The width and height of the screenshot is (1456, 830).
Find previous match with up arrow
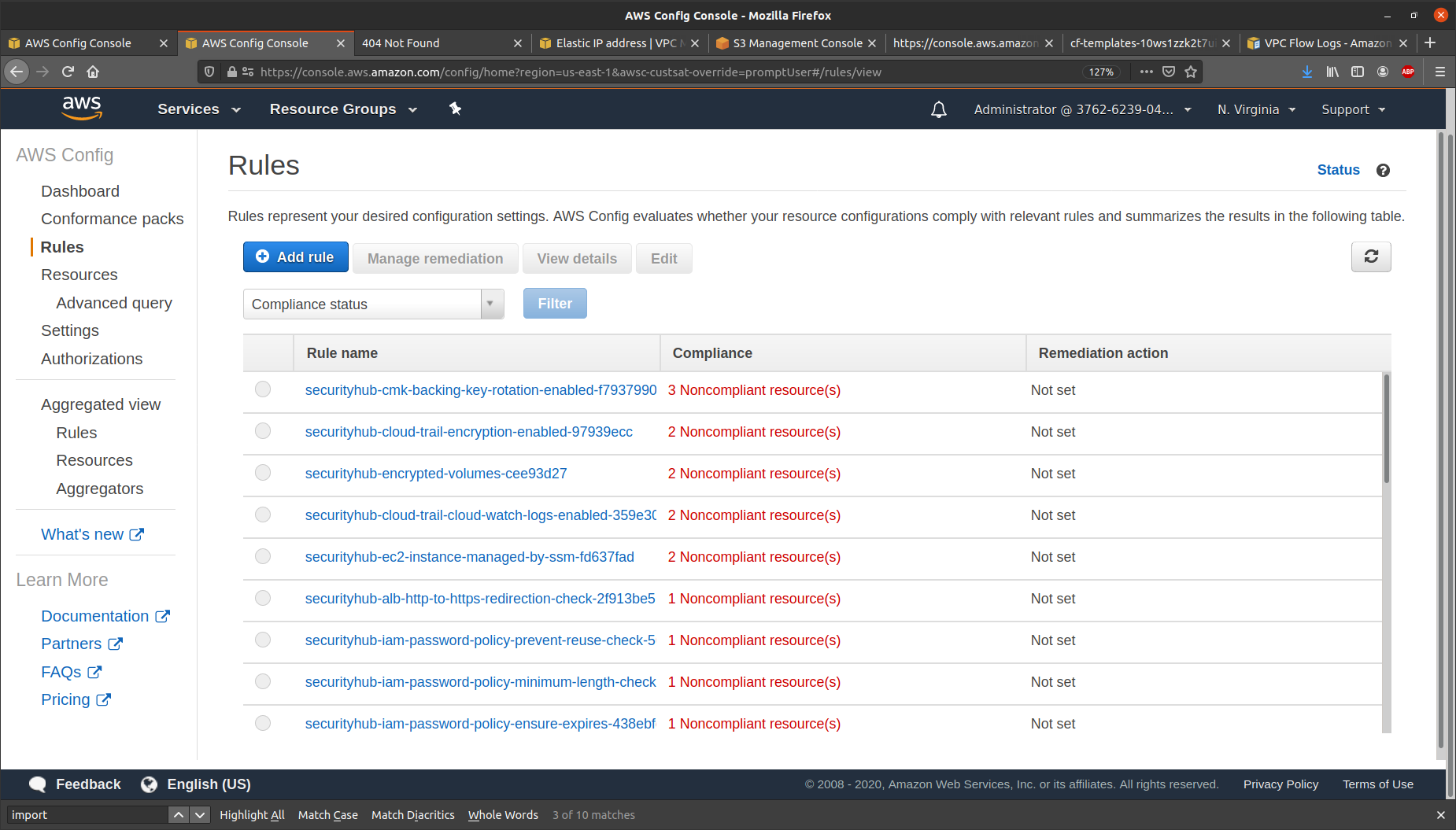[179, 815]
